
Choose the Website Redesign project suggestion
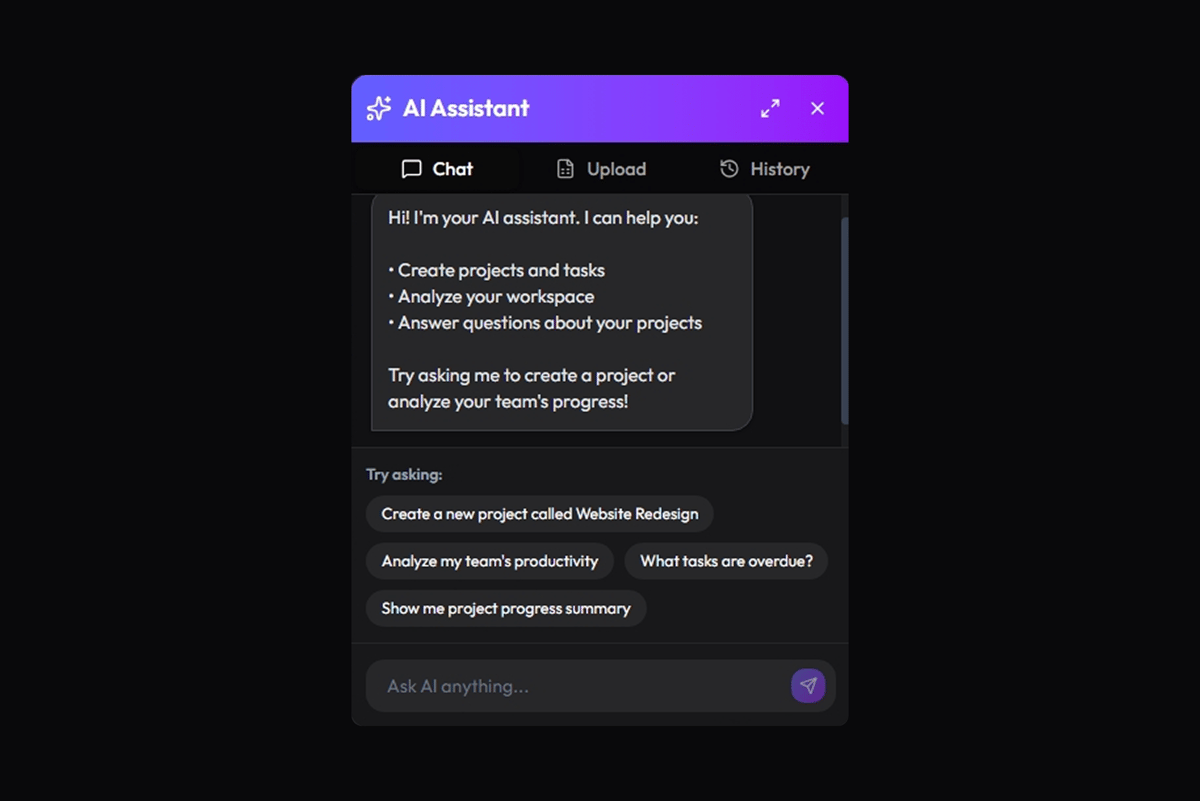tap(540, 514)
